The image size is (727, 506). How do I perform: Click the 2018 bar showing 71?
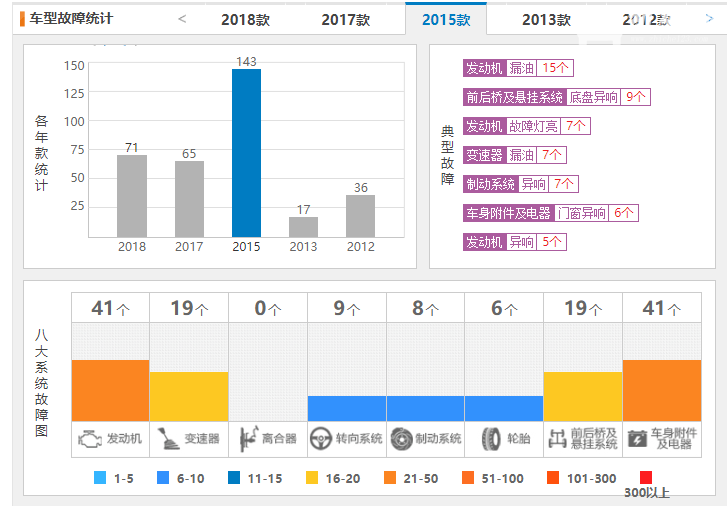click(x=132, y=196)
